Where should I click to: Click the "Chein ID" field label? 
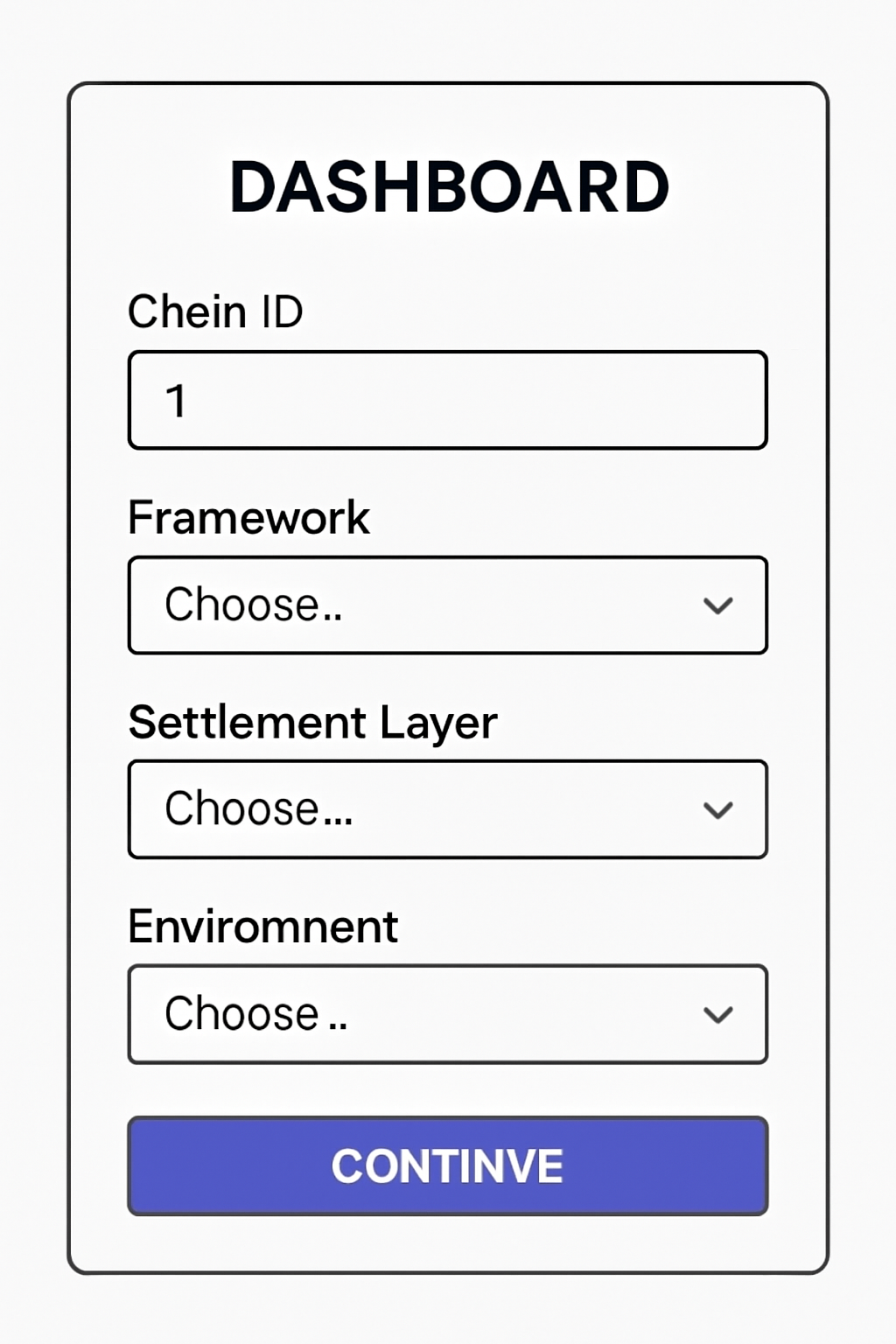[215, 311]
